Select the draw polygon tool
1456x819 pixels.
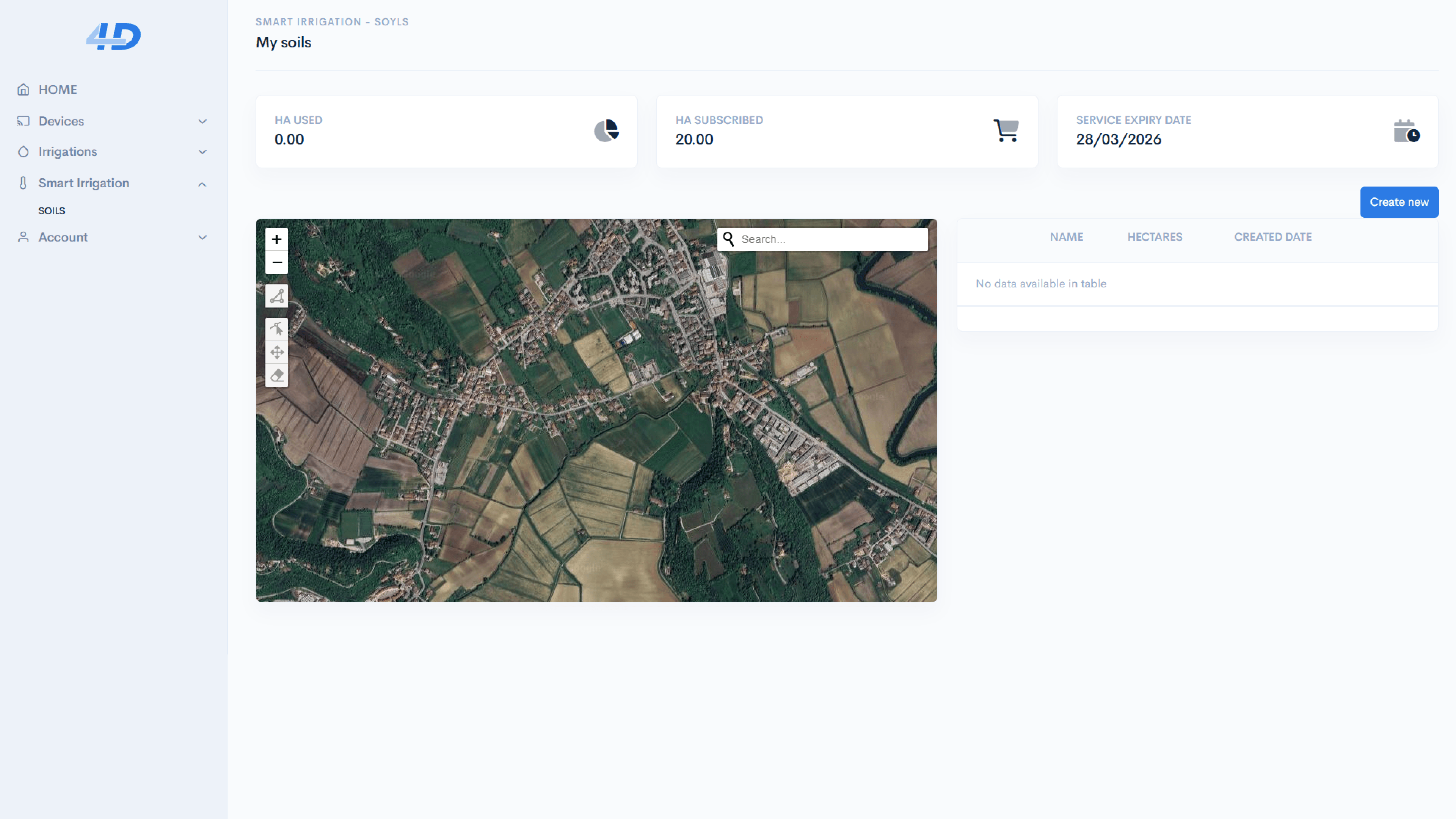point(276,296)
